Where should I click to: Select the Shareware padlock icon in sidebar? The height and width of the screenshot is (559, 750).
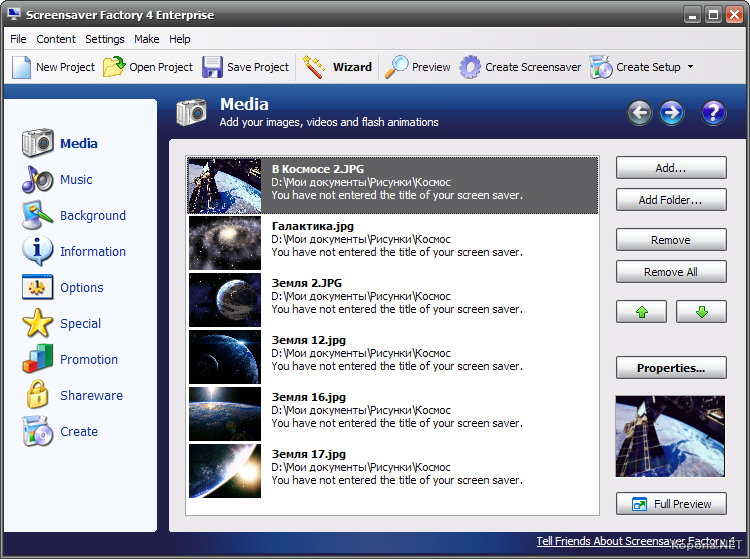(x=37, y=395)
